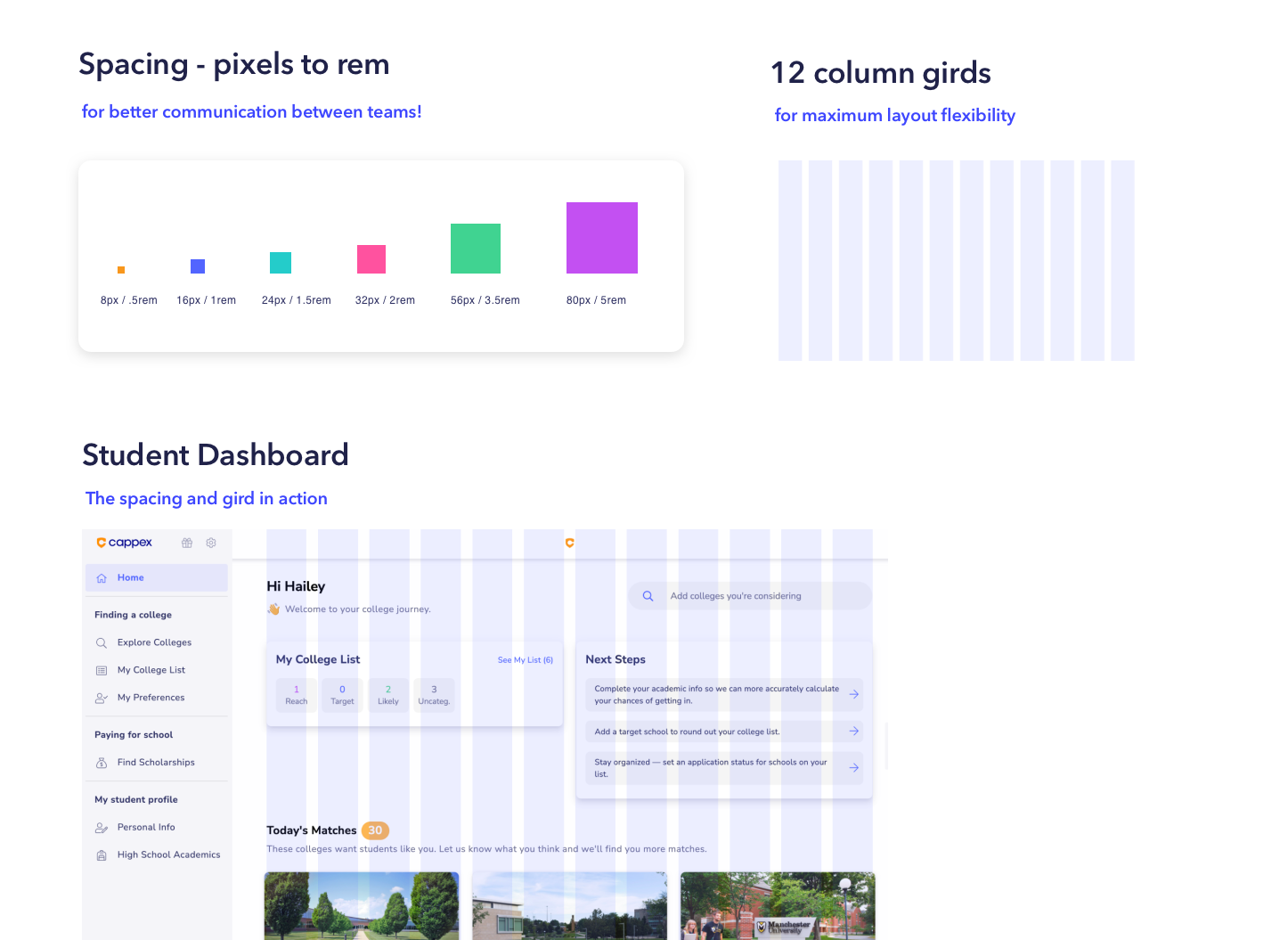1288x940 pixels.
Task: Click the My student profile section heading
Action: 136,800
